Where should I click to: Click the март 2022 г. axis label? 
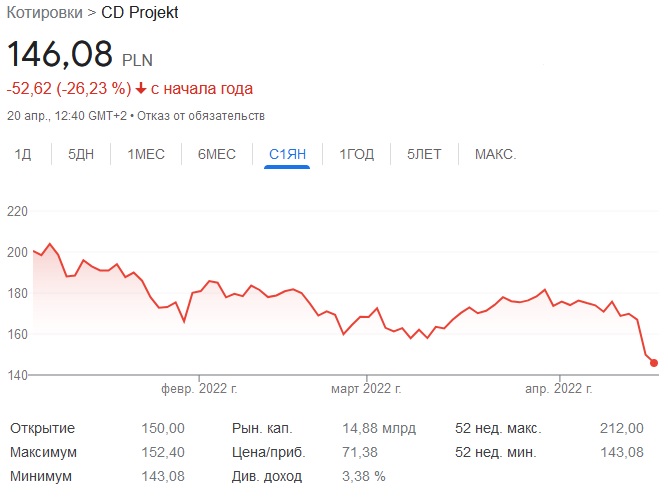365,388
